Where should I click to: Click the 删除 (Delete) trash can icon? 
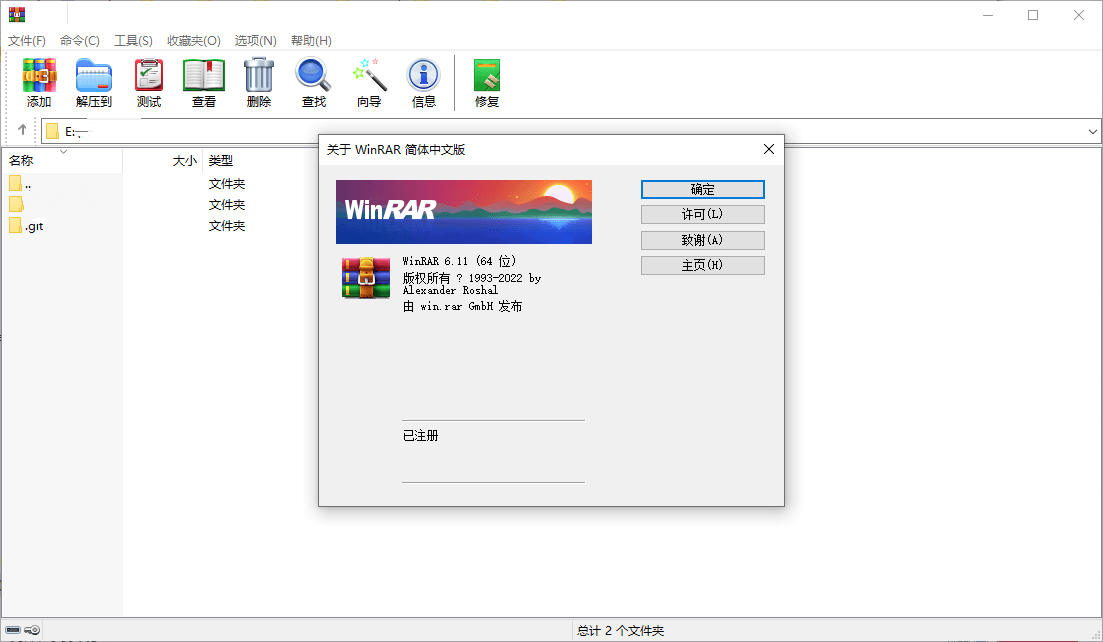pos(259,82)
